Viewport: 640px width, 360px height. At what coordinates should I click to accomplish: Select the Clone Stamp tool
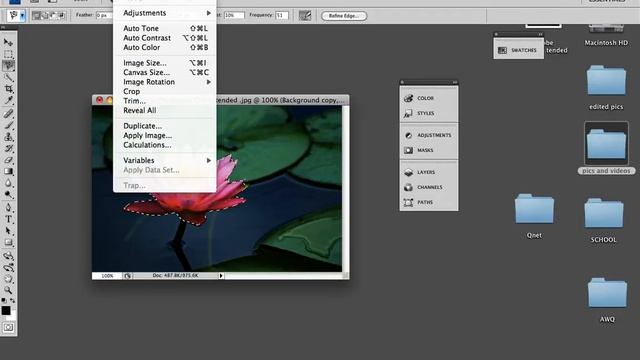coord(8,137)
